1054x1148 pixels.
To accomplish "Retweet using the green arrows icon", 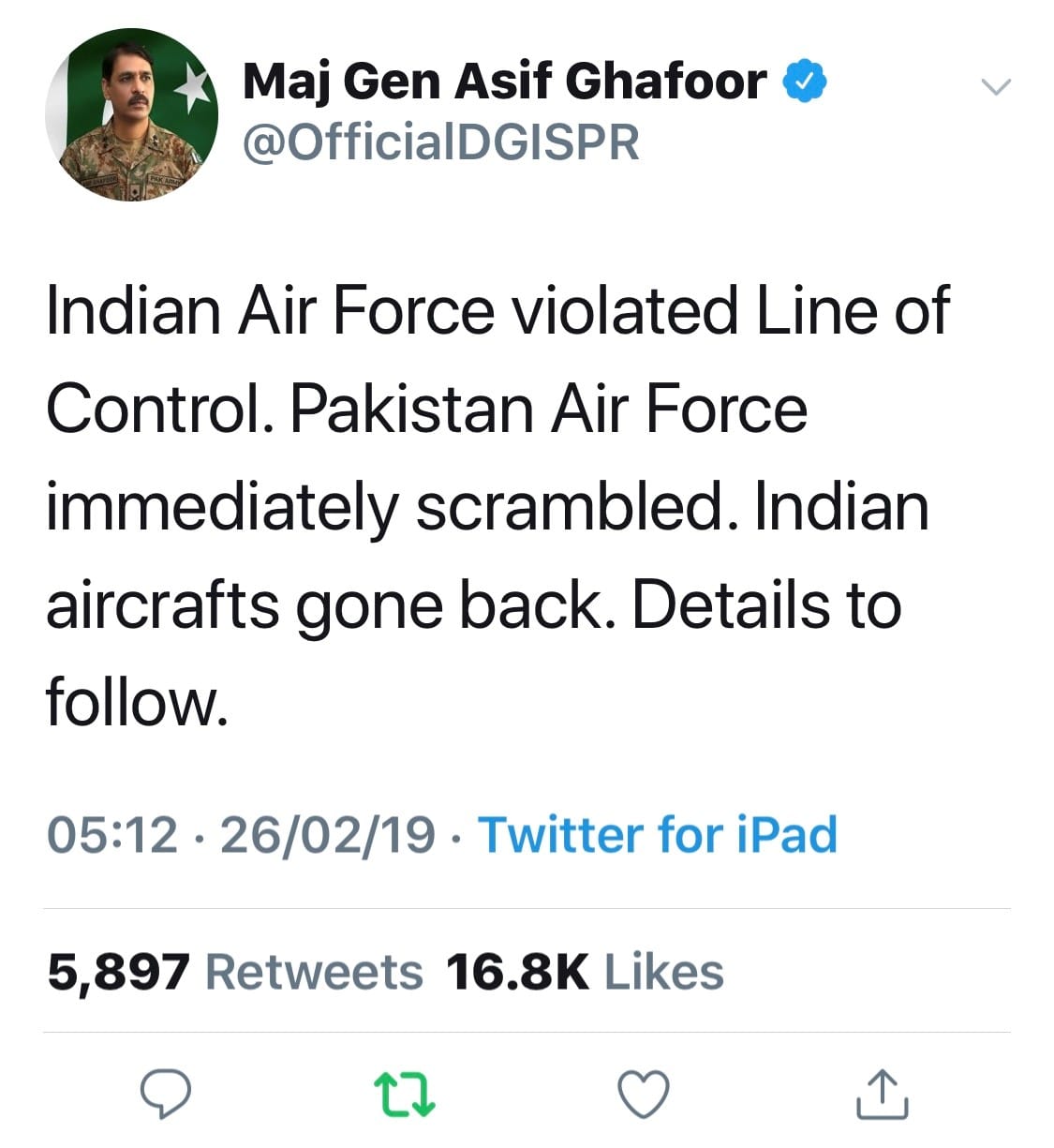I will coord(404,1095).
